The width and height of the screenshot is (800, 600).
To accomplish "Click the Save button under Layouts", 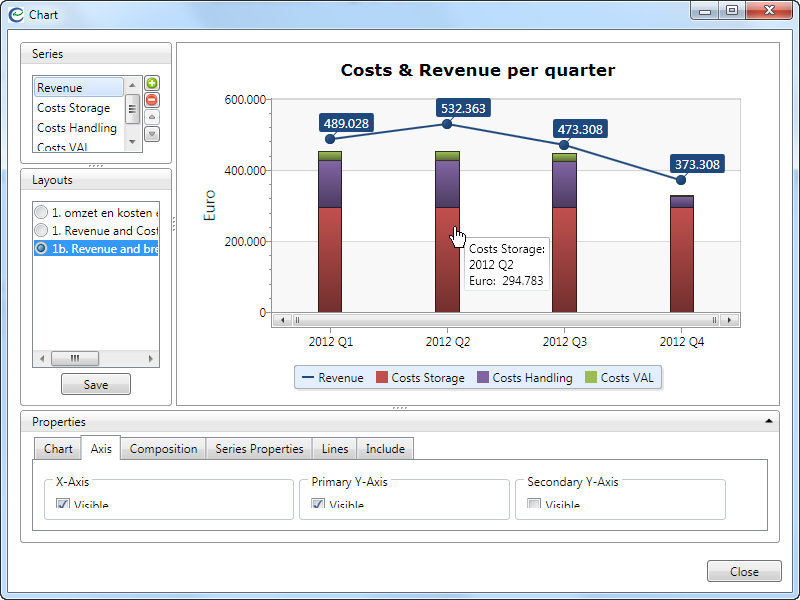I will [x=96, y=385].
